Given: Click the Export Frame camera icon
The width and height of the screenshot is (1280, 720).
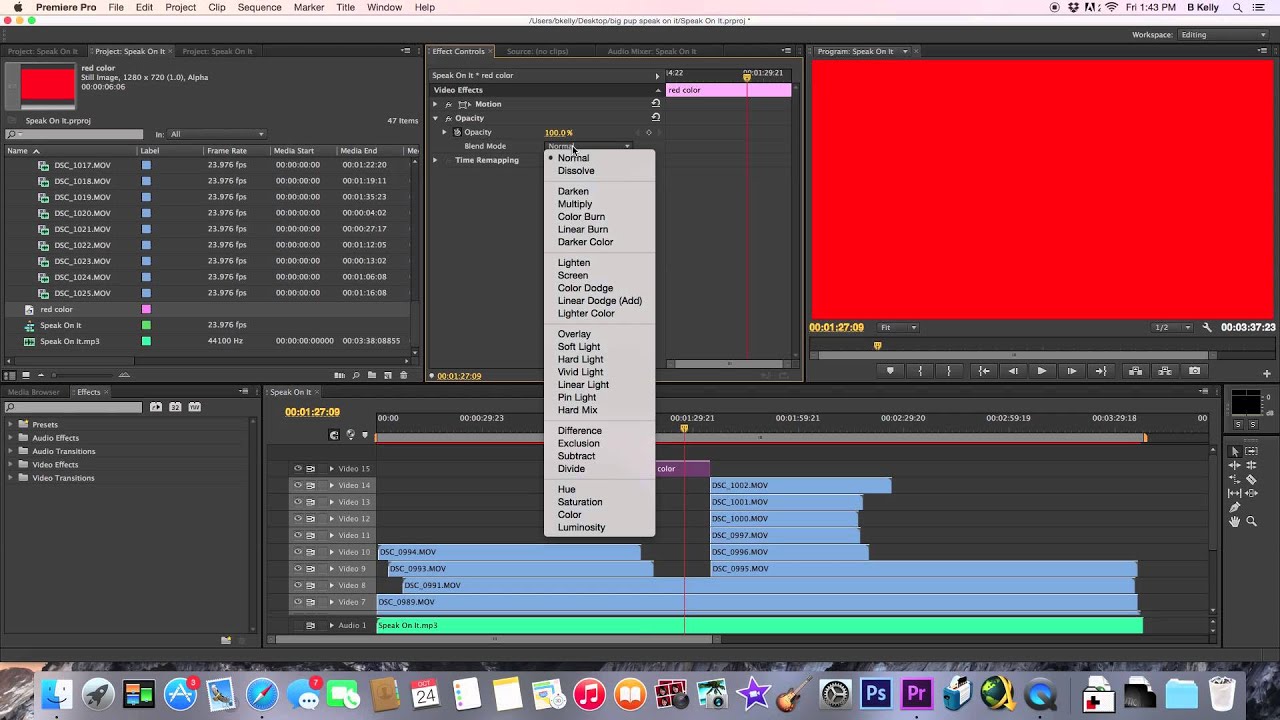Looking at the screenshot, I should click(x=1194, y=371).
